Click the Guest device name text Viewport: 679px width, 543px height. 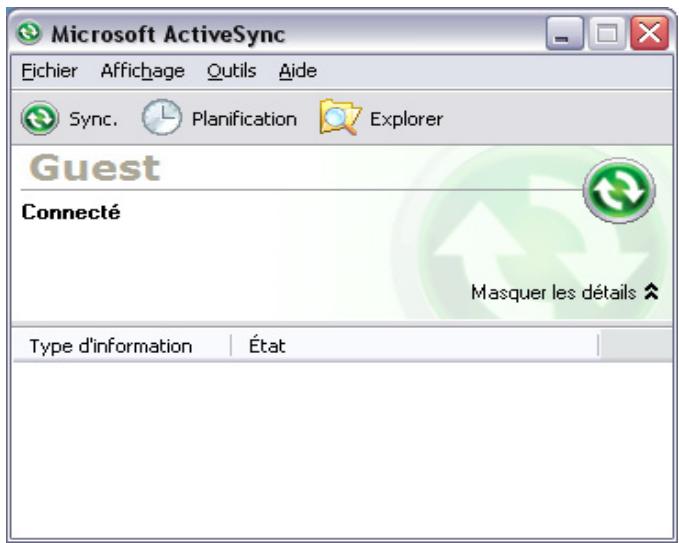[94, 168]
